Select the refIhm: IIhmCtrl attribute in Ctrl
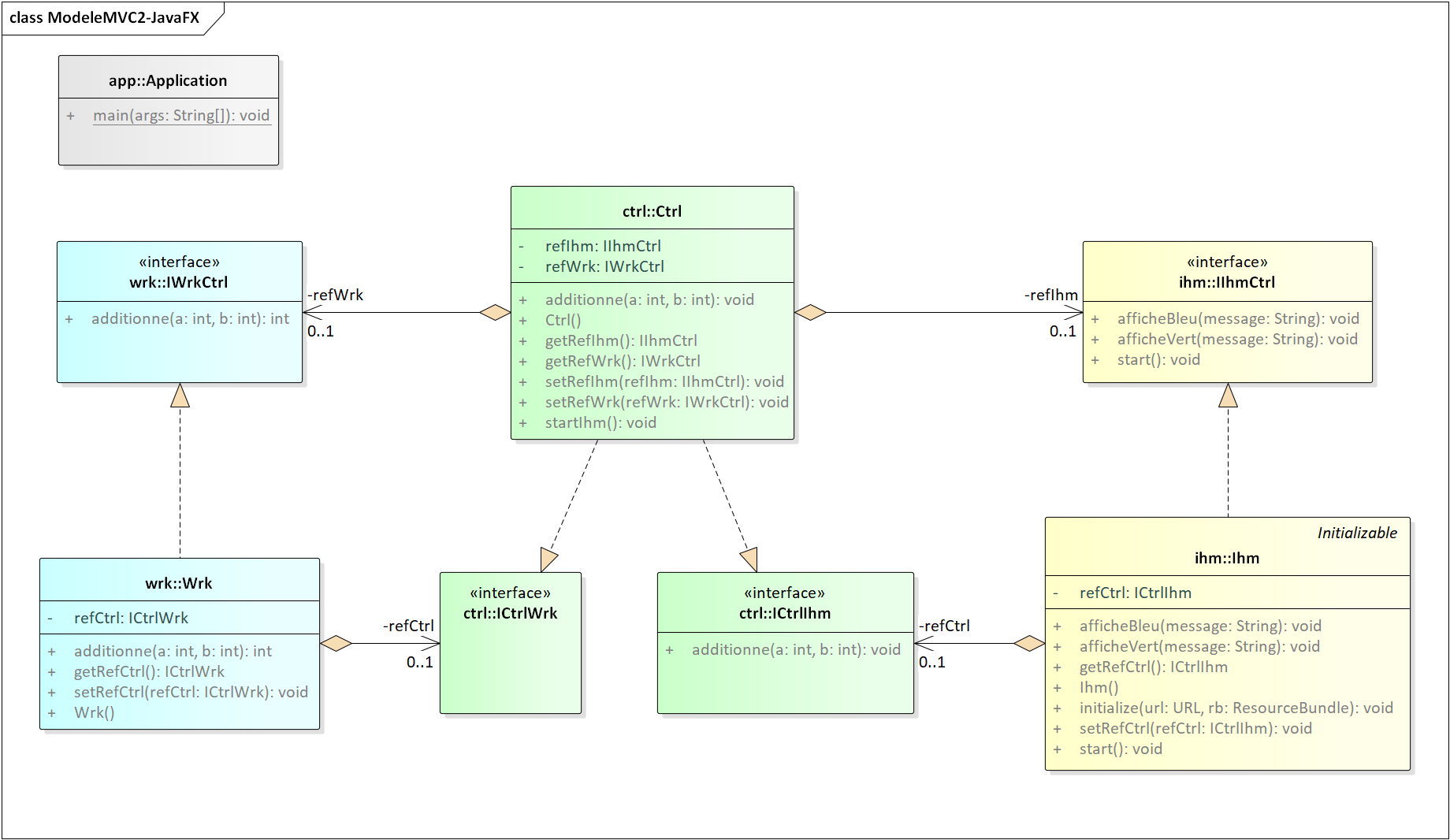The height and width of the screenshot is (840, 1450). (x=603, y=247)
